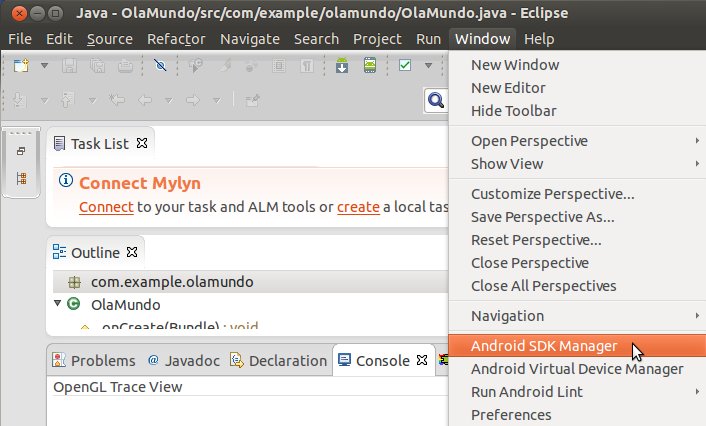Screen dimensions: 706x426
Task: Open Previous Annotation dropdown arrow
Action: (x=92, y=100)
